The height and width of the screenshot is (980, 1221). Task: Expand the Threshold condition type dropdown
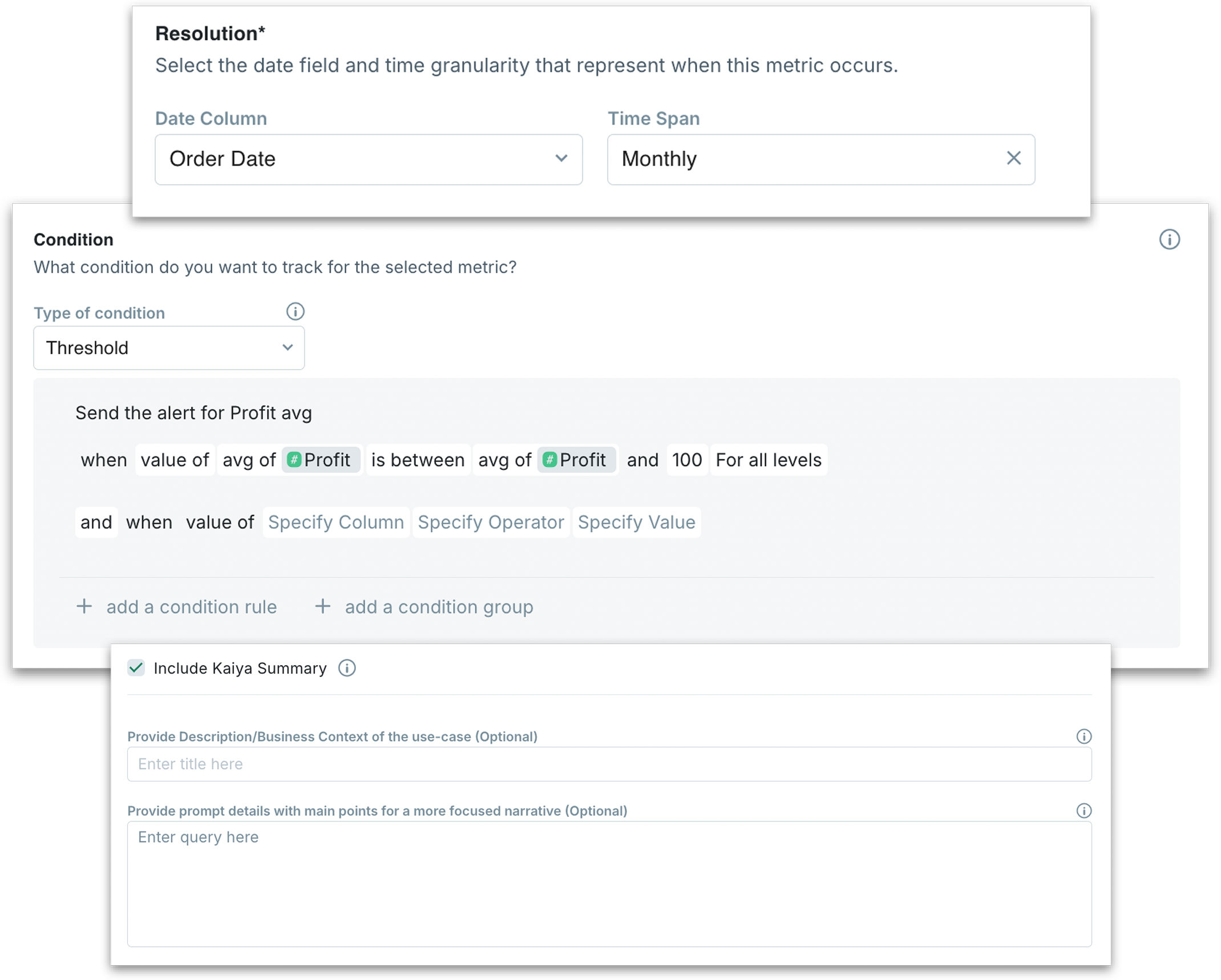tap(169, 348)
